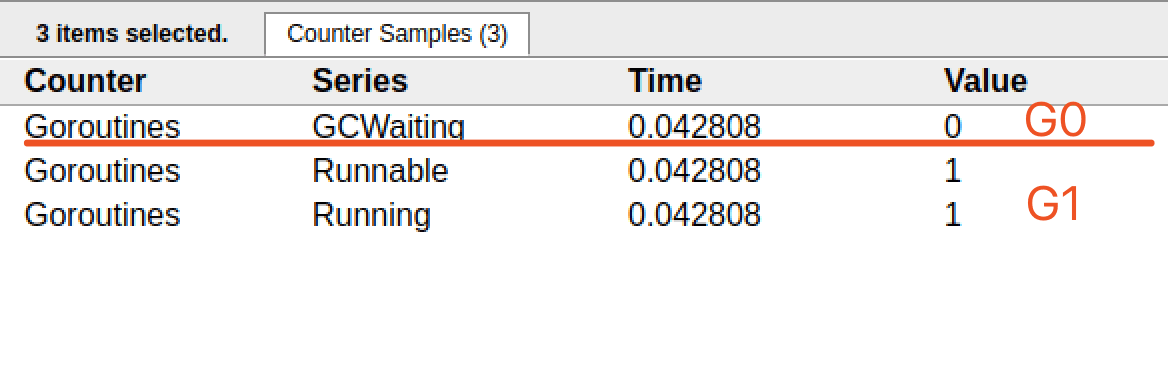Click value 1 in Running row
The image size is (1168, 372).
[x=953, y=215]
